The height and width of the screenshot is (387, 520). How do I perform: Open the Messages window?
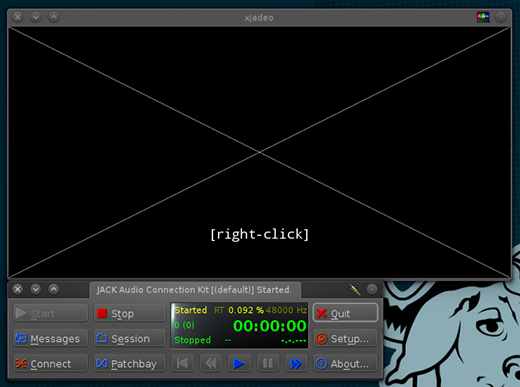50,339
